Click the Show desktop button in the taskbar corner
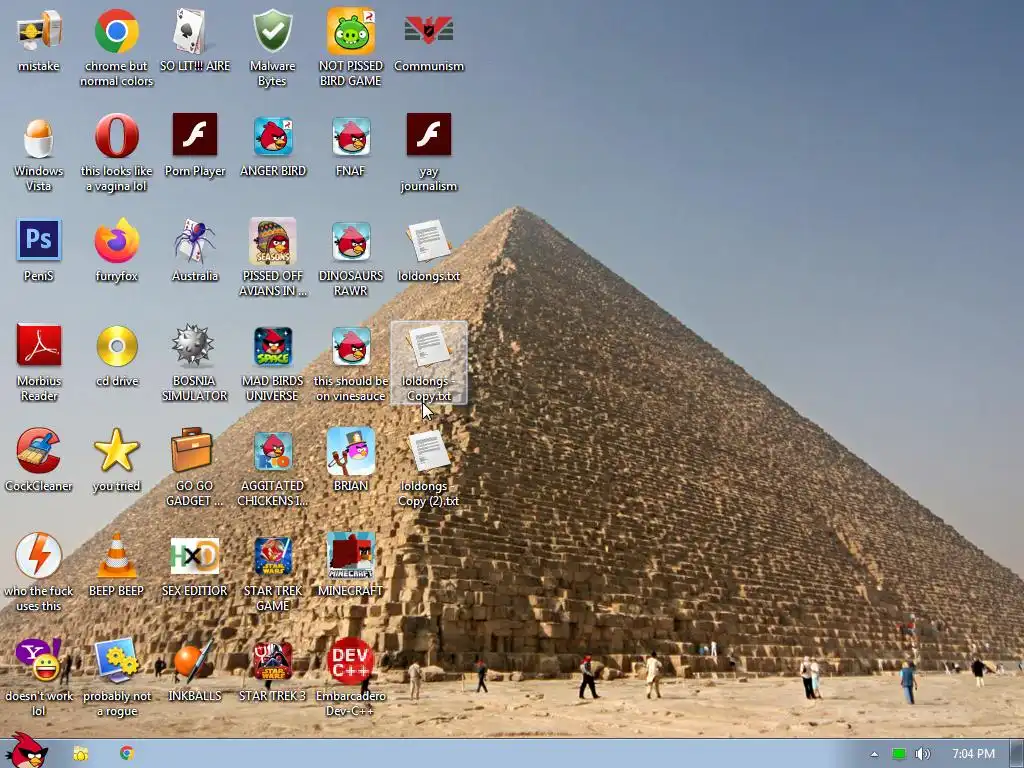The width and height of the screenshot is (1024, 768). click(x=1017, y=754)
